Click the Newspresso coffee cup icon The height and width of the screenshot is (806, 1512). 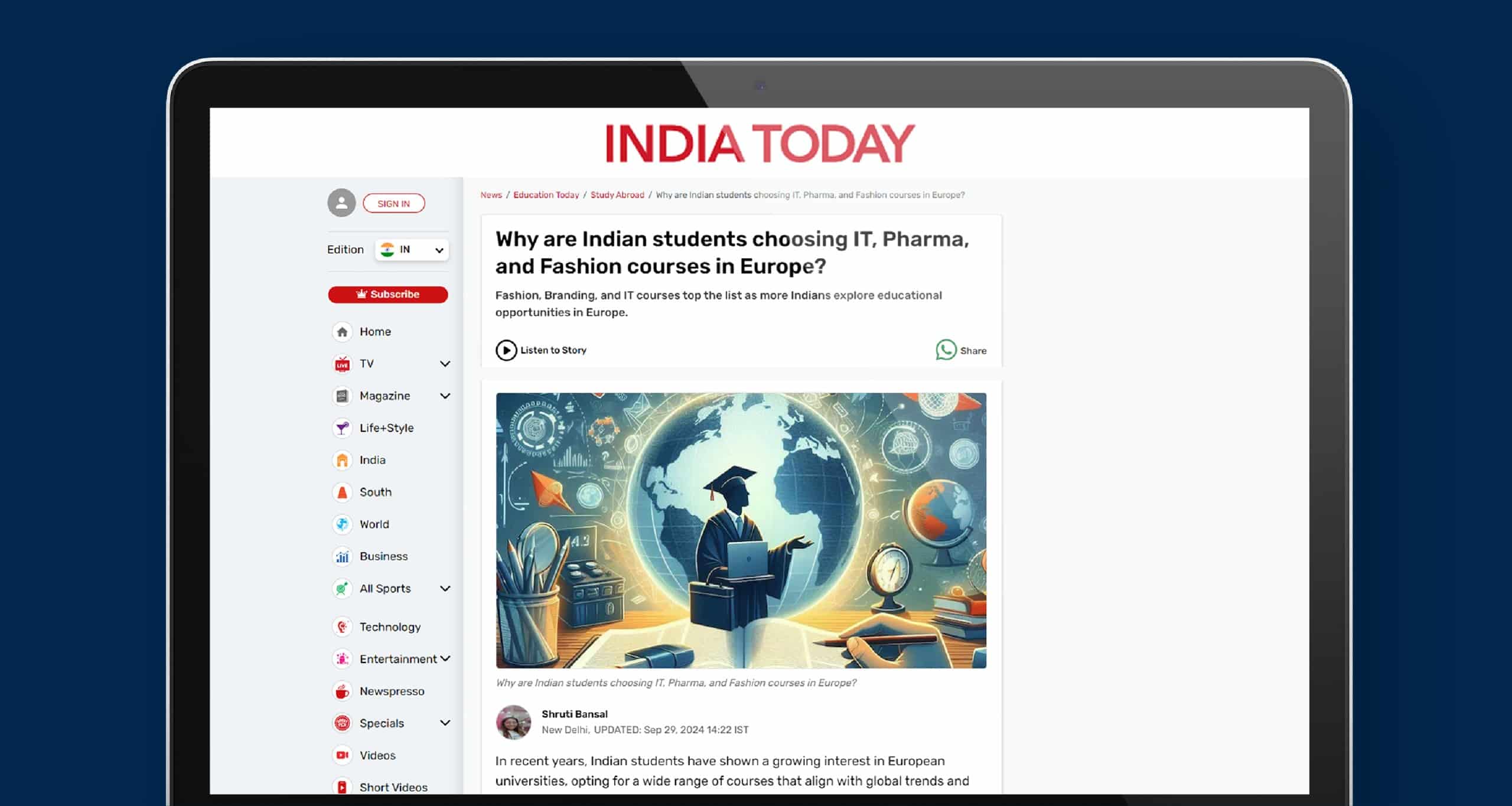pyautogui.click(x=342, y=691)
